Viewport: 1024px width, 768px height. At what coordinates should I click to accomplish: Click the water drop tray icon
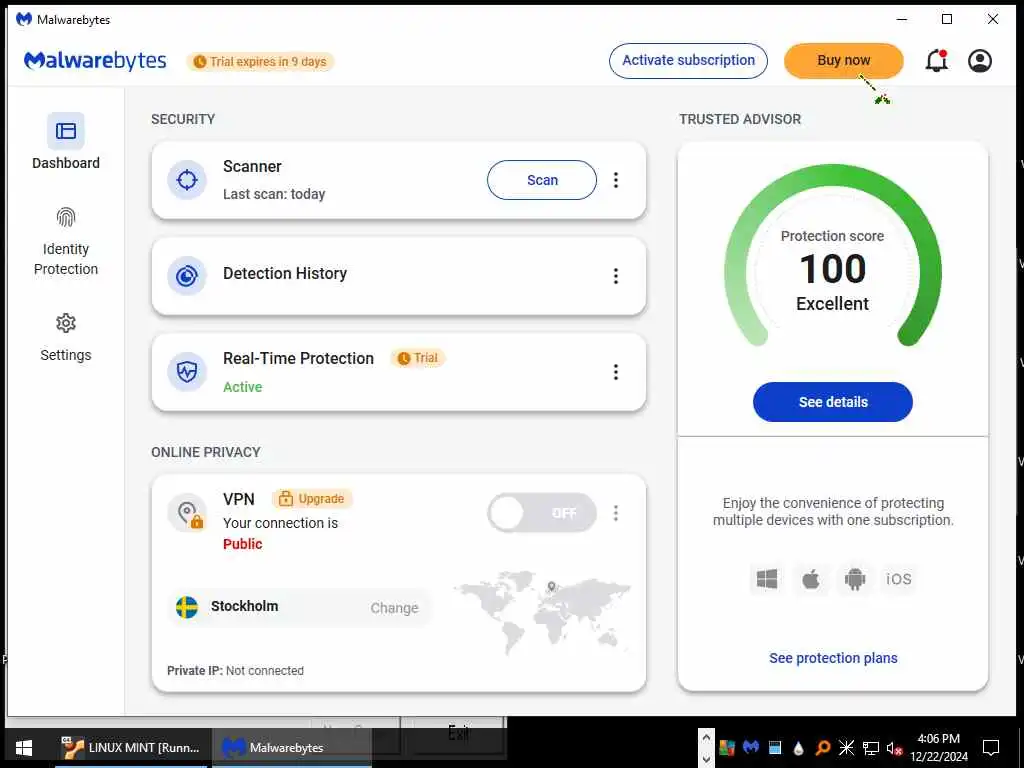799,748
